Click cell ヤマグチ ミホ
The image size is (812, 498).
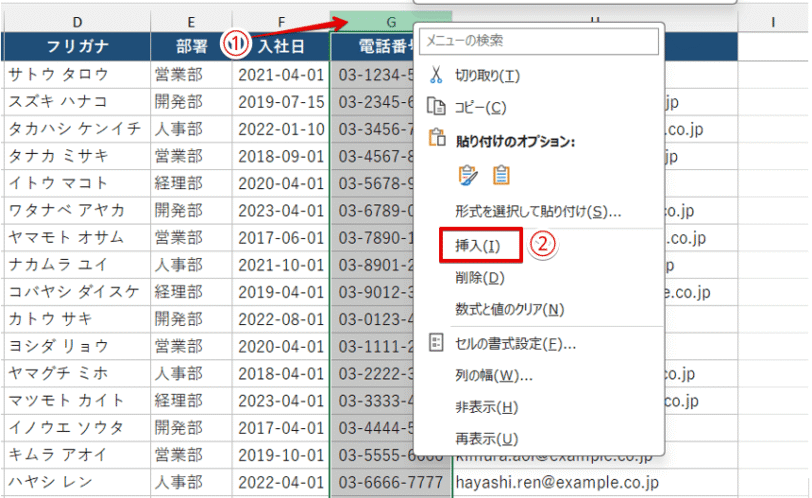pyautogui.click(x=77, y=374)
